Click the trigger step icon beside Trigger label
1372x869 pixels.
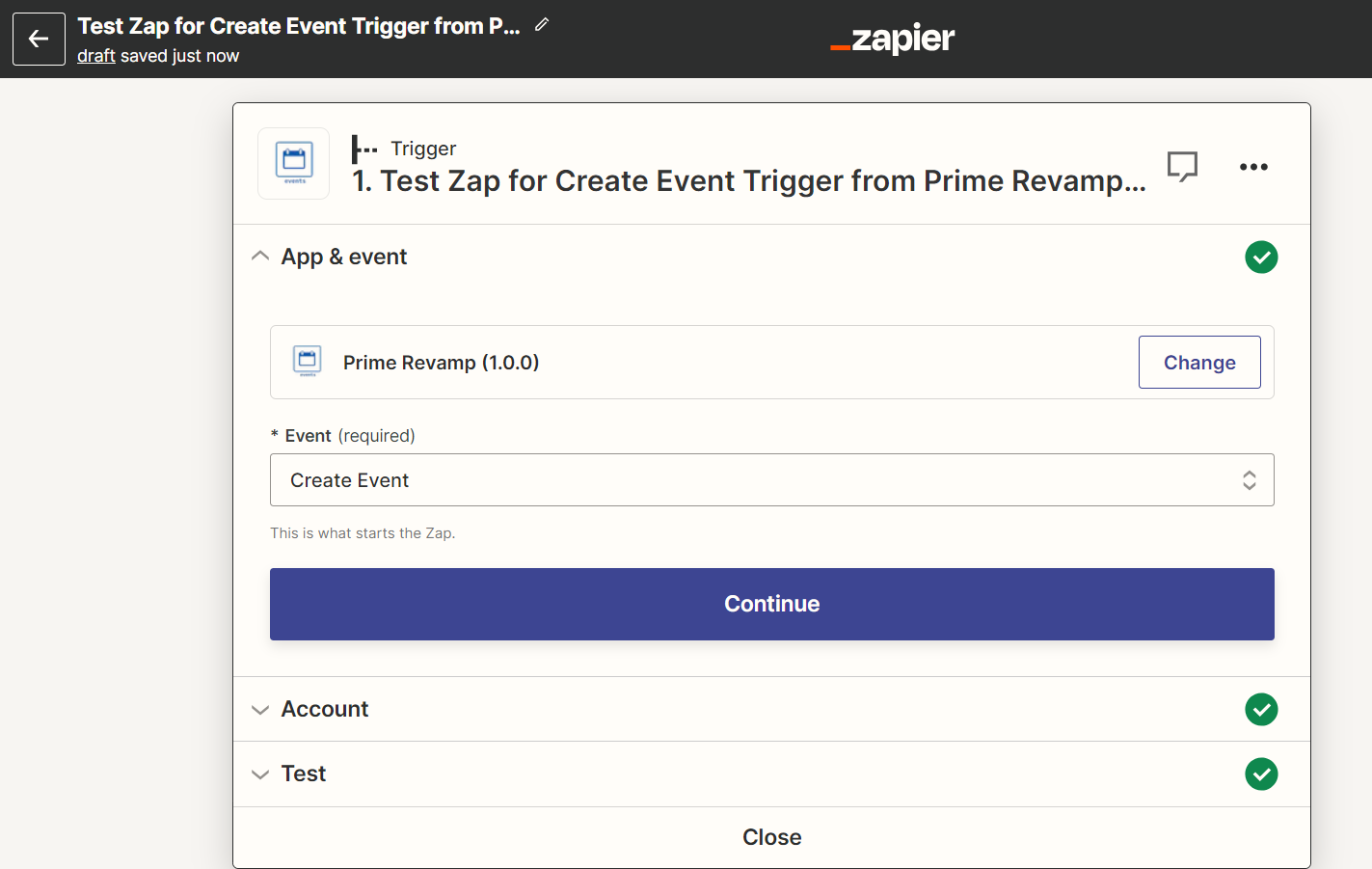[363, 149]
